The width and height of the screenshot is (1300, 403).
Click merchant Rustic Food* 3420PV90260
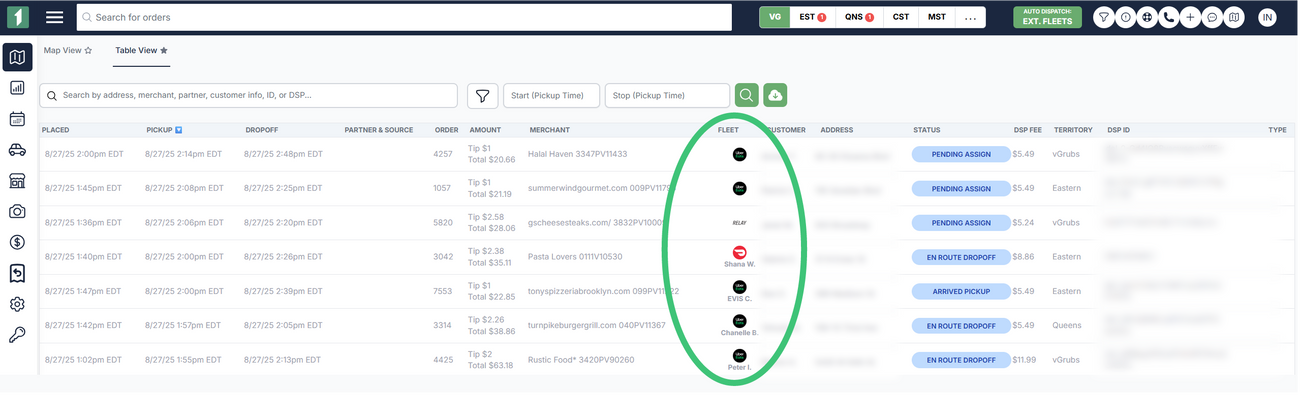pos(581,359)
